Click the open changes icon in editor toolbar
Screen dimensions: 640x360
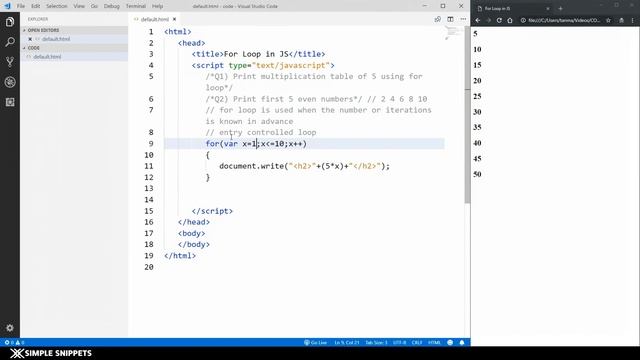tap(438, 19)
